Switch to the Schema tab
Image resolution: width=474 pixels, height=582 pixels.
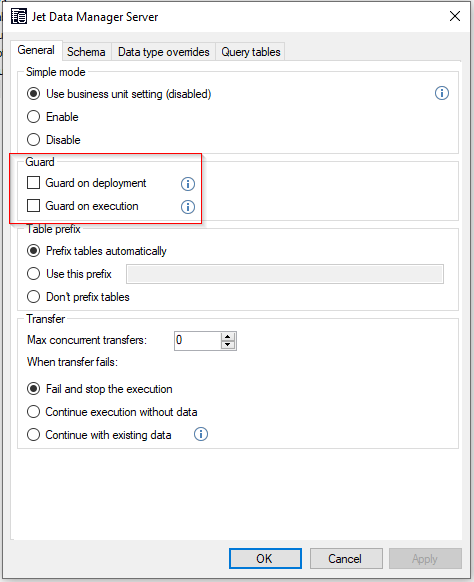[x=86, y=52]
